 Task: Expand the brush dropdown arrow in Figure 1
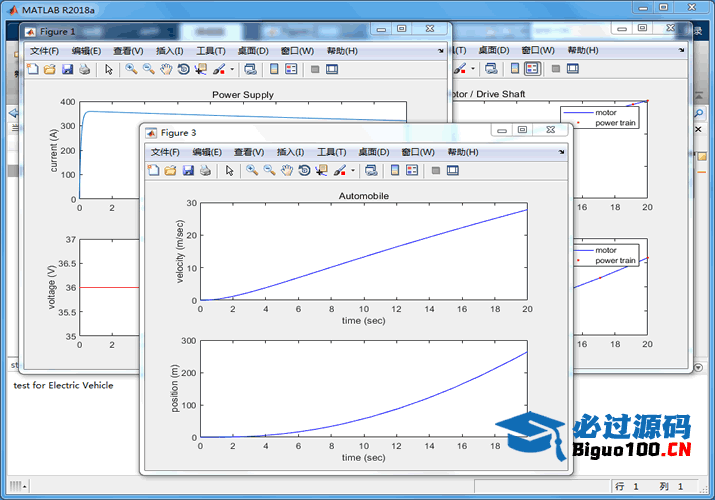[x=232, y=69]
